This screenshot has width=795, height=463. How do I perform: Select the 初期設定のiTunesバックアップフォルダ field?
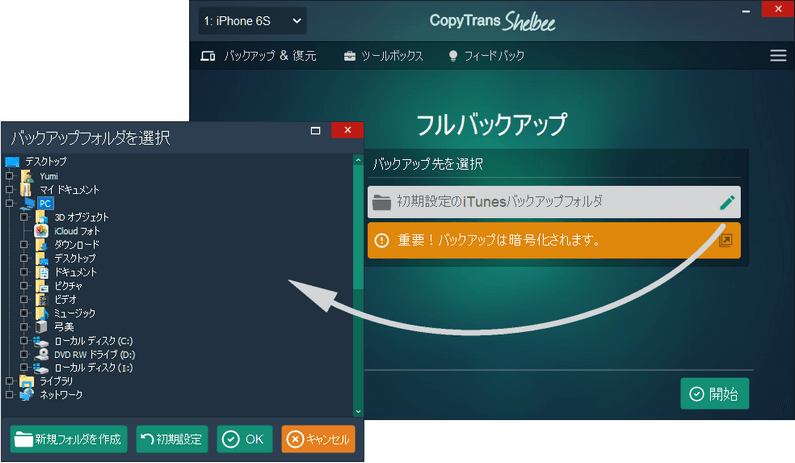click(x=554, y=202)
